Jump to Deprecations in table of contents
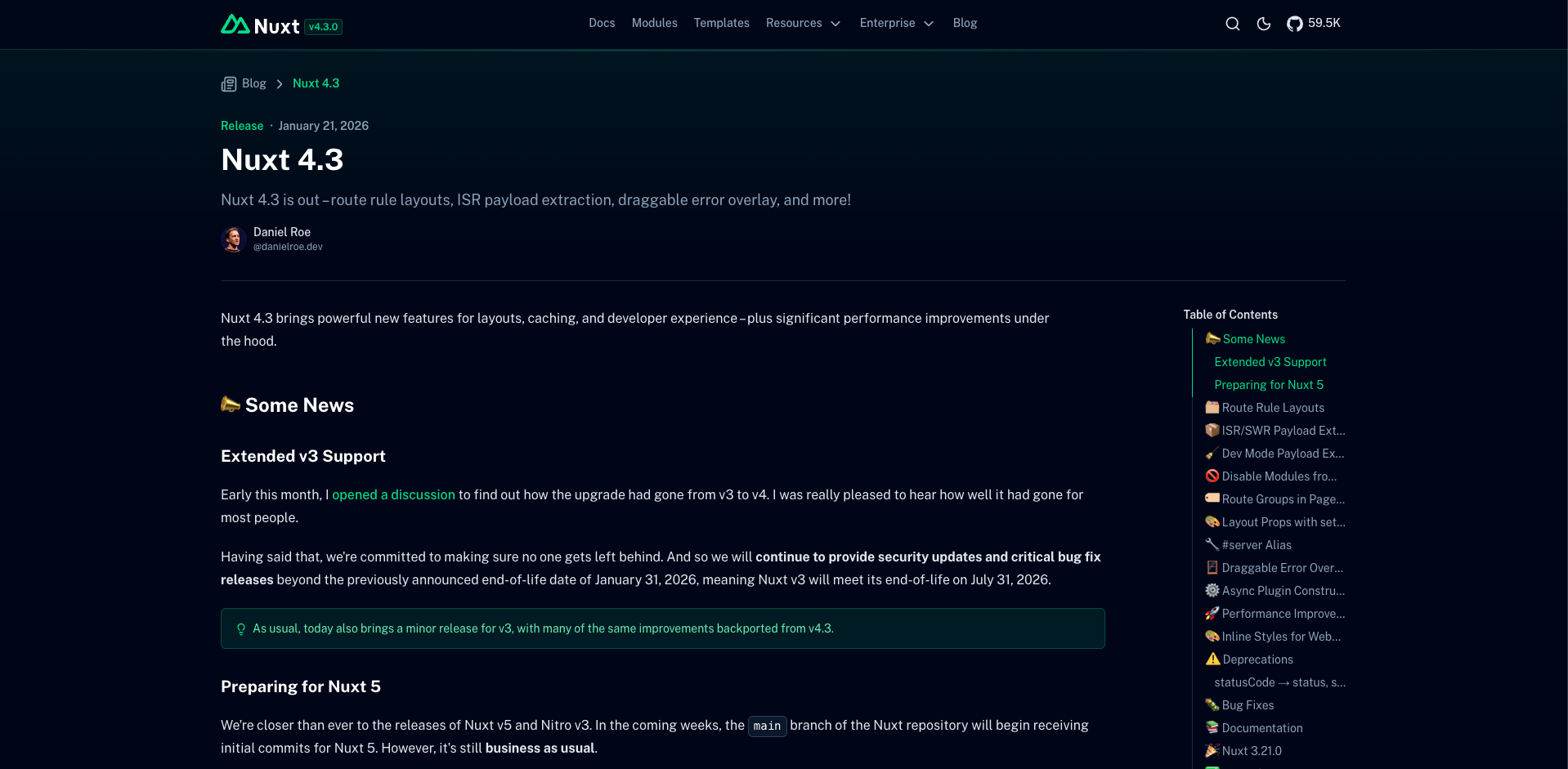The image size is (1568, 769). 1257,659
